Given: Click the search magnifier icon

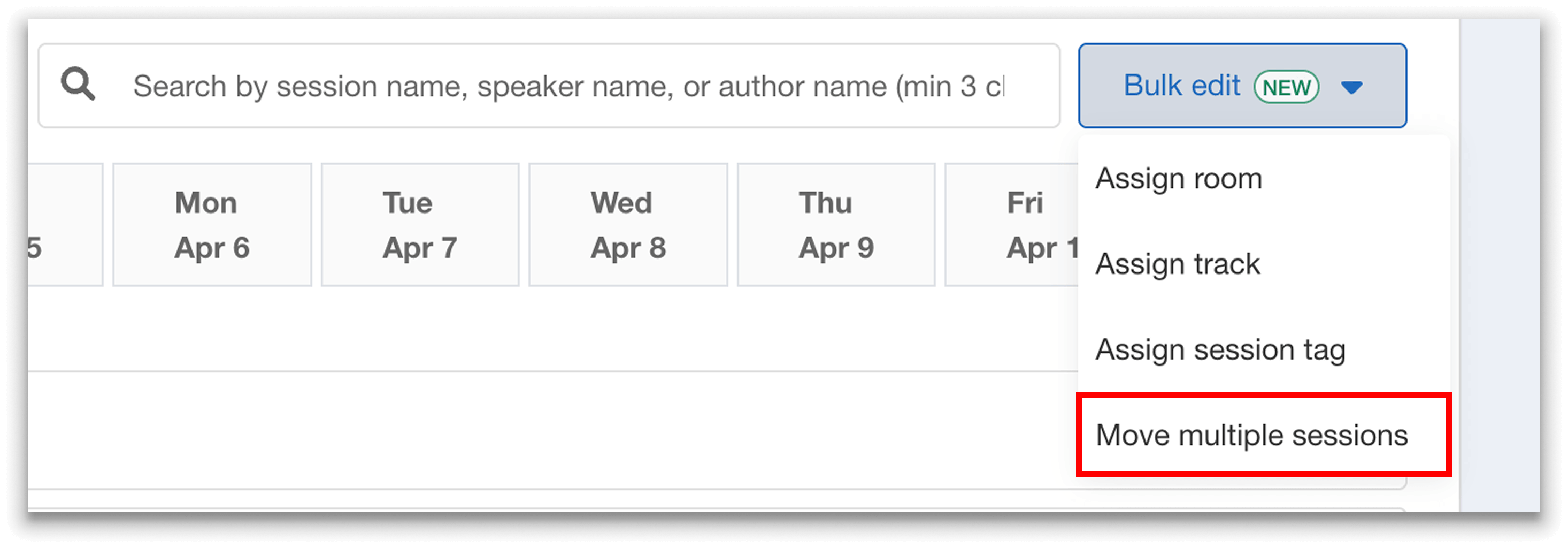Looking at the screenshot, I should [x=78, y=84].
